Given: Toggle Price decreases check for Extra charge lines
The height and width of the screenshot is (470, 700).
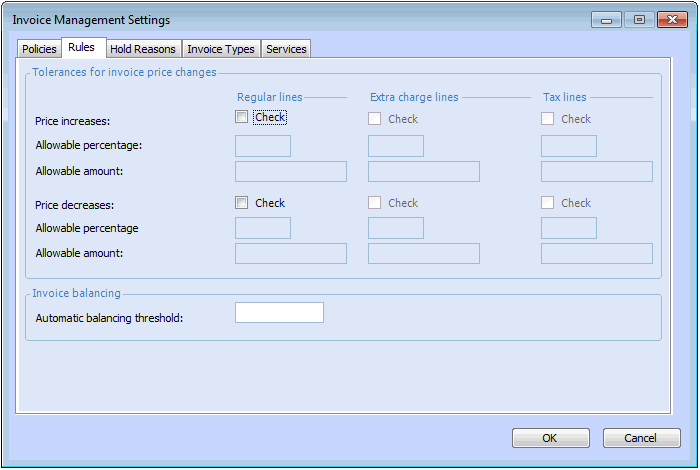Looking at the screenshot, I should (375, 203).
